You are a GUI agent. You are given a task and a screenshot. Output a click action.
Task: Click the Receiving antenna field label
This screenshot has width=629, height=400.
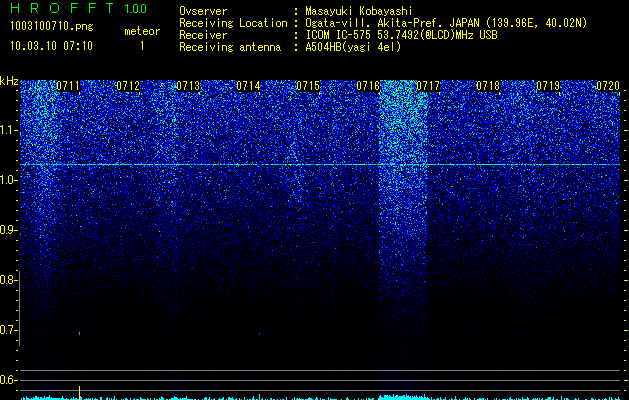(230, 47)
